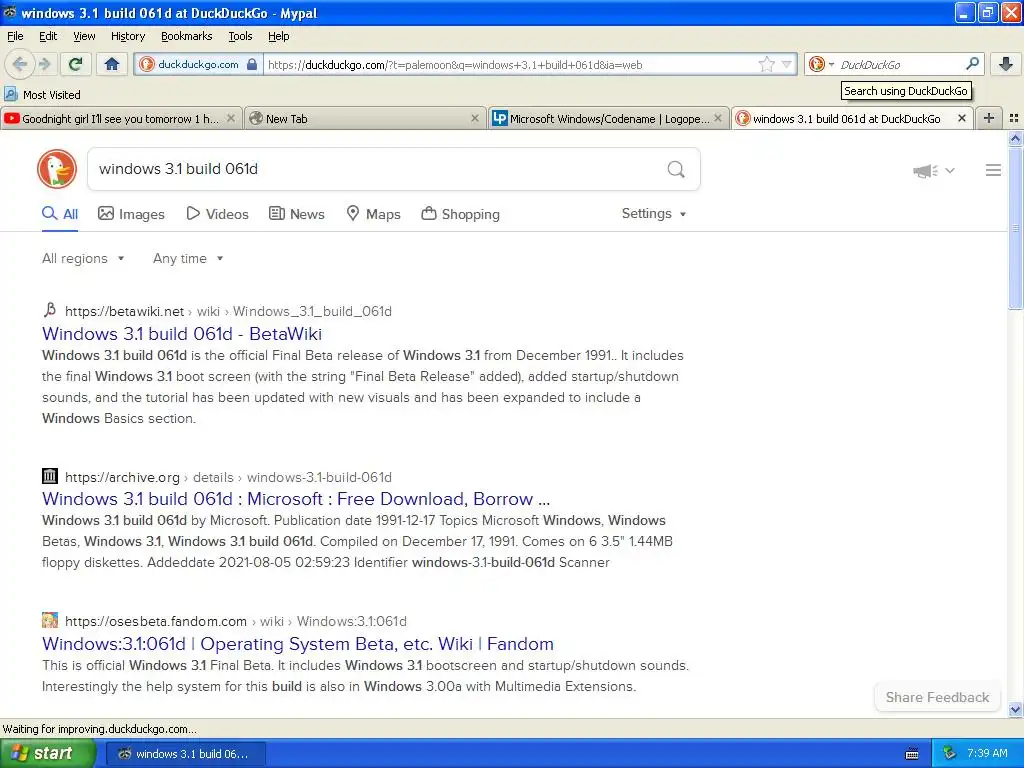Open the File menu
The width and height of the screenshot is (1024, 768).
pyautogui.click(x=15, y=36)
